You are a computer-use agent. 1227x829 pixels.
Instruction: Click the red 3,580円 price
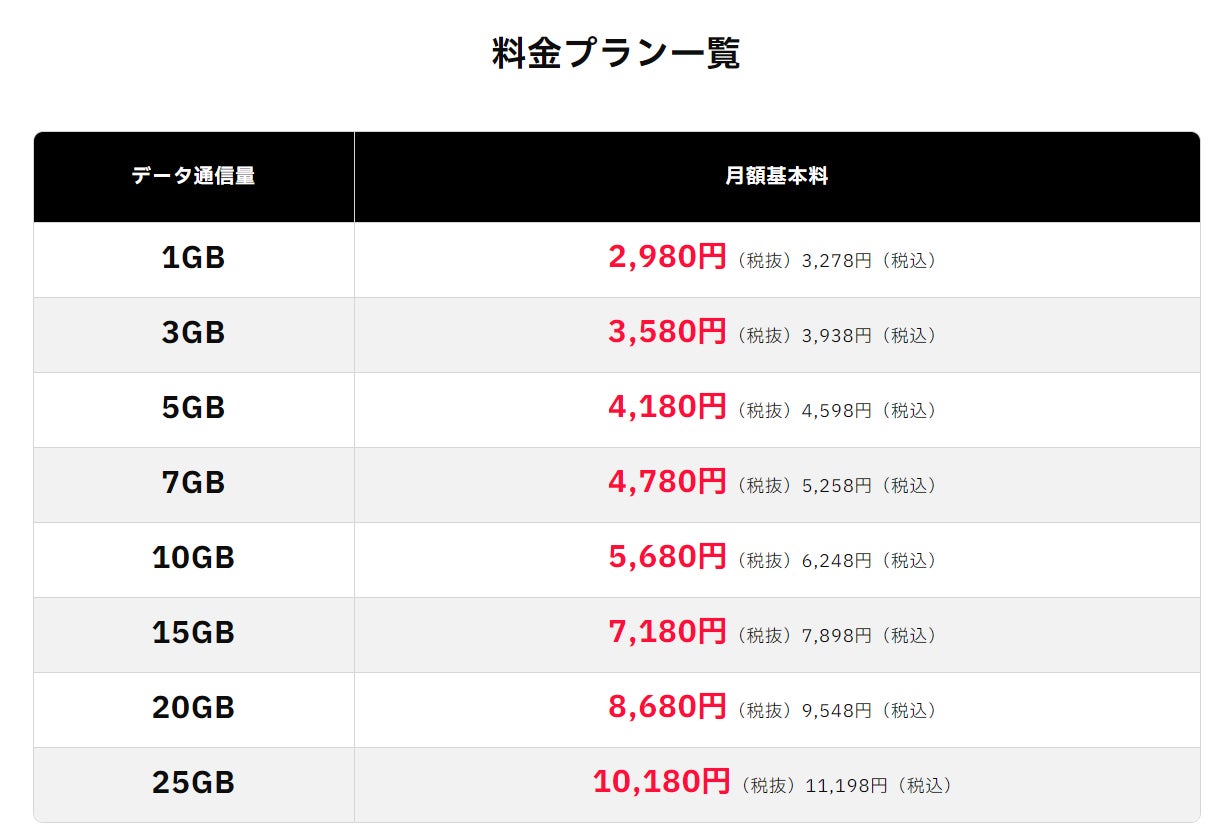tap(667, 332)
